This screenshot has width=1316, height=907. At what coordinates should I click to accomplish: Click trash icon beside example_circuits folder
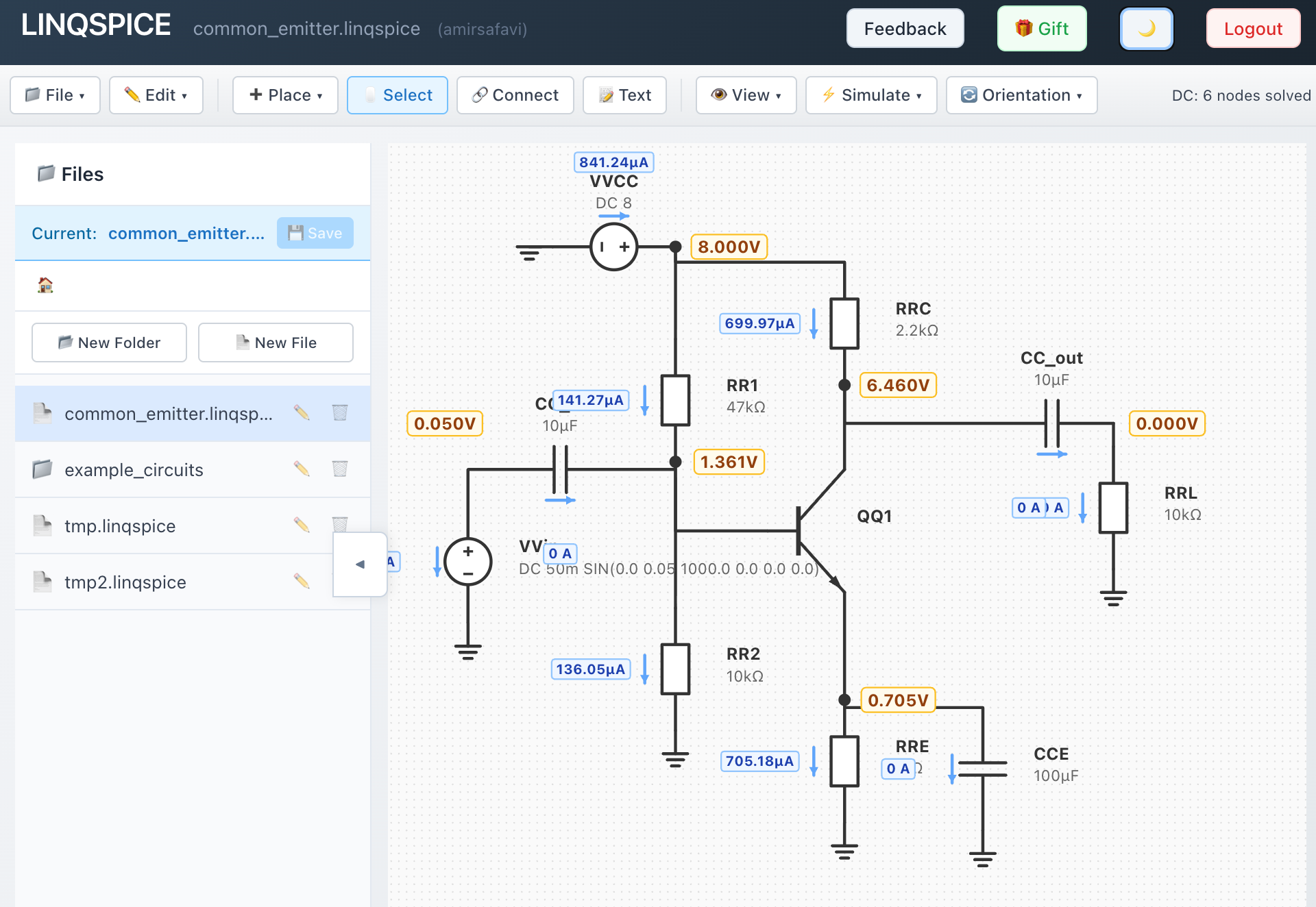click(x=340, y=469)
